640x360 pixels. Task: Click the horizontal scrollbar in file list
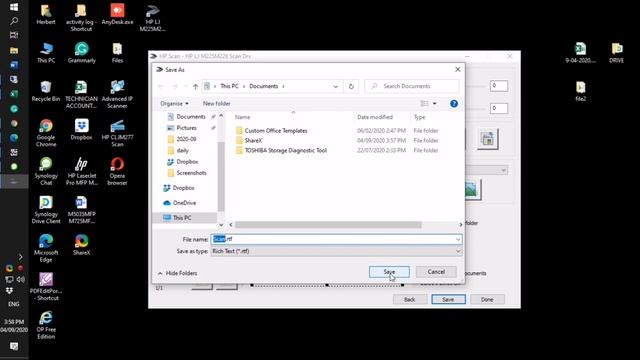tap(328, 225)
